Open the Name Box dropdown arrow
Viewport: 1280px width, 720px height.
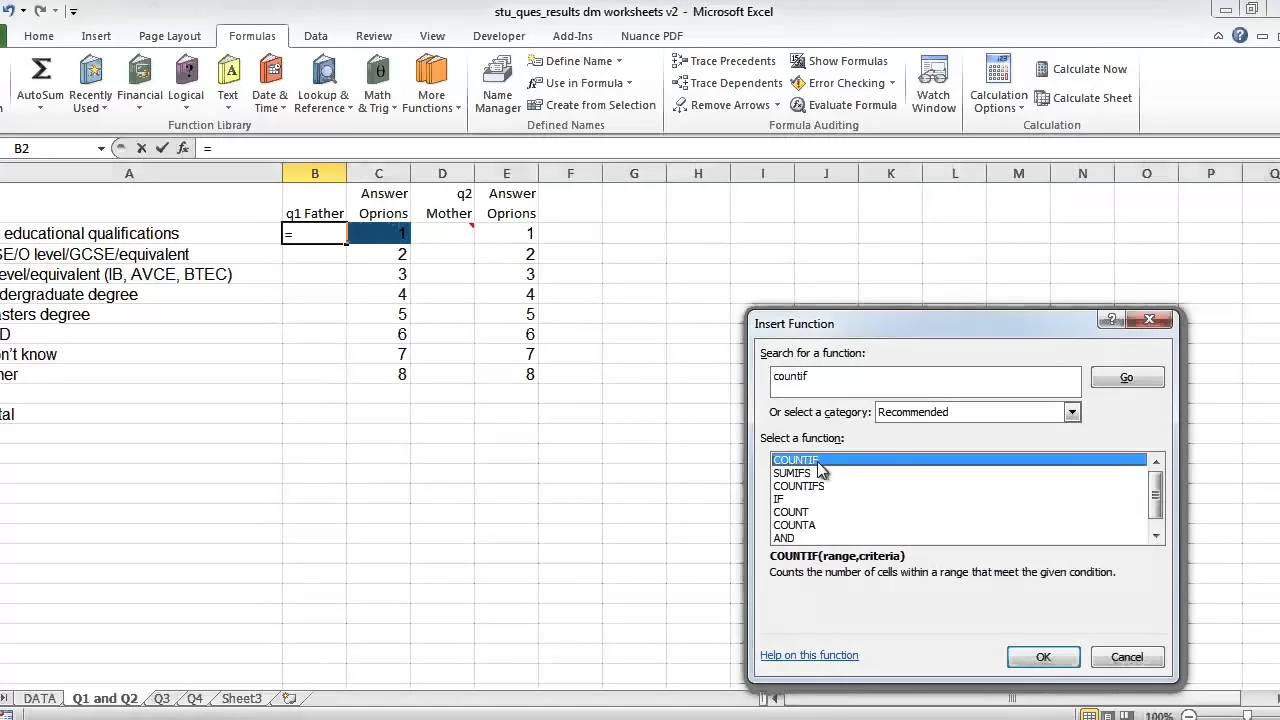point(101,148)
